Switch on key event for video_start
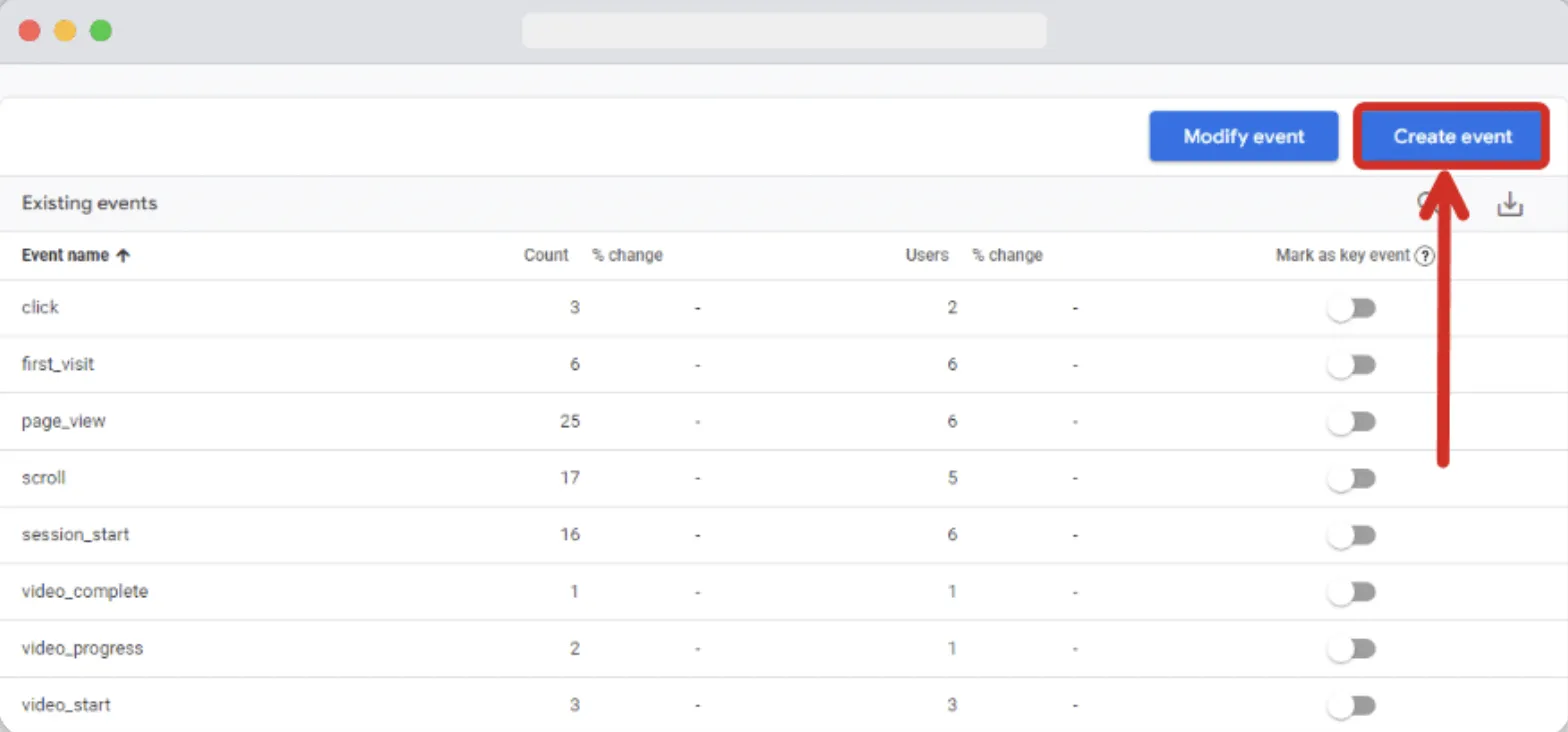The image size is (1568, 732). [x=1352, y=706]
